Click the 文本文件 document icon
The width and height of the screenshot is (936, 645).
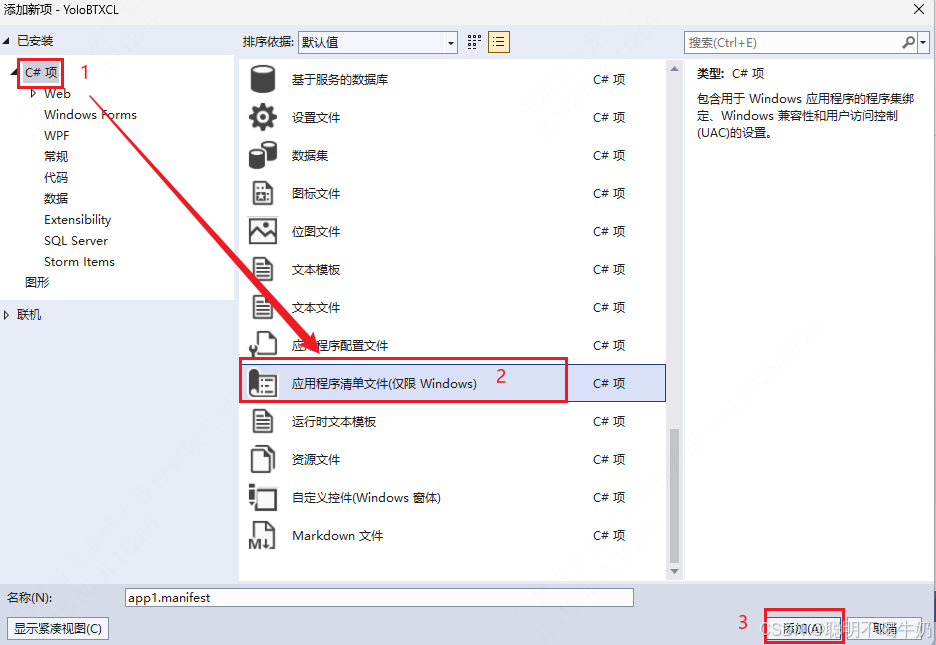coord(263,307)
